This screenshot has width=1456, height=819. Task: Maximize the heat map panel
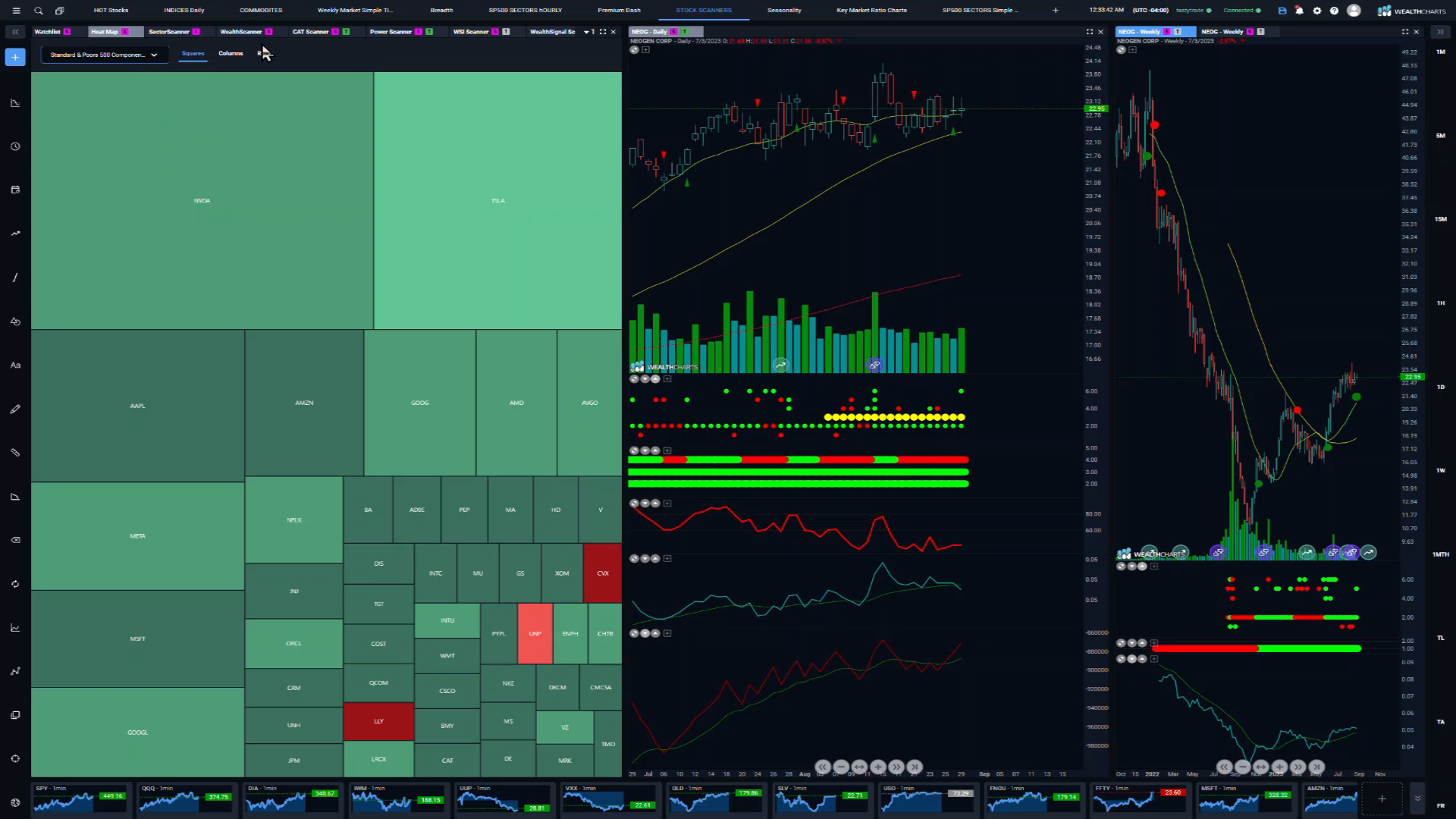pyautogui.click(x=603, y=32)
